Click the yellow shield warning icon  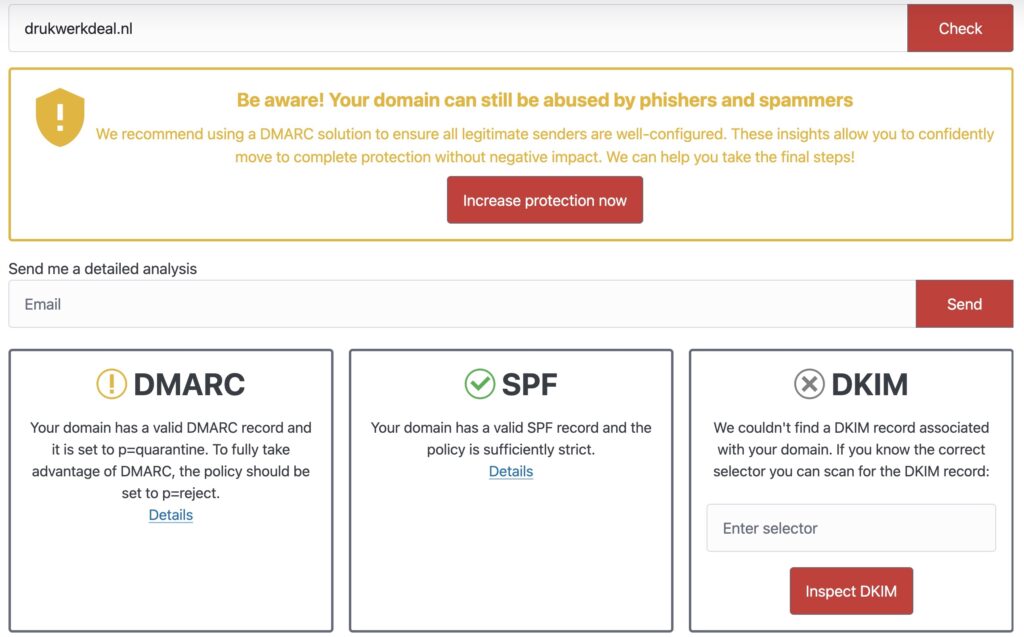60,117
